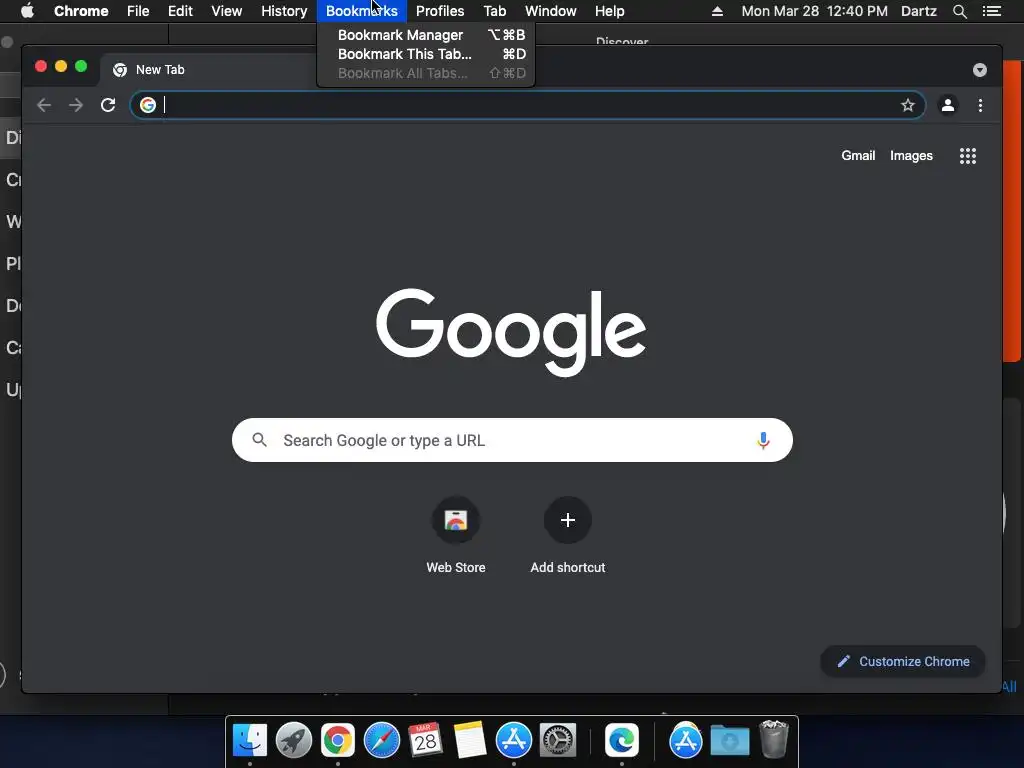Open the File menu
This screenshot has width=1024, height=768.
point(138,11)
